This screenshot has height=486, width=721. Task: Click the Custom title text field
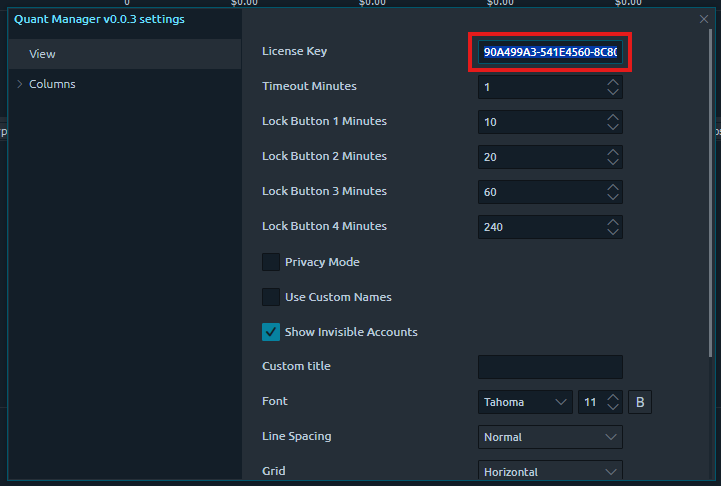[x=550, y=367]
